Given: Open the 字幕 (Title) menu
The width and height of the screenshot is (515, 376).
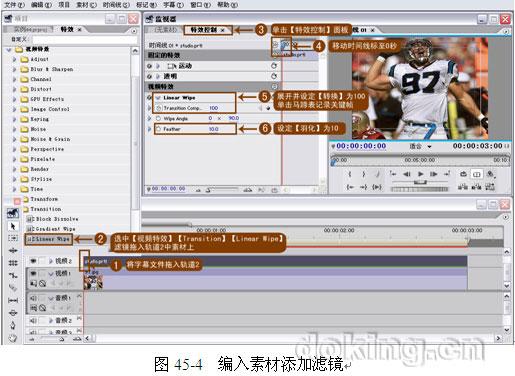Looking at the screenshot, I should (x=174, y=5).
